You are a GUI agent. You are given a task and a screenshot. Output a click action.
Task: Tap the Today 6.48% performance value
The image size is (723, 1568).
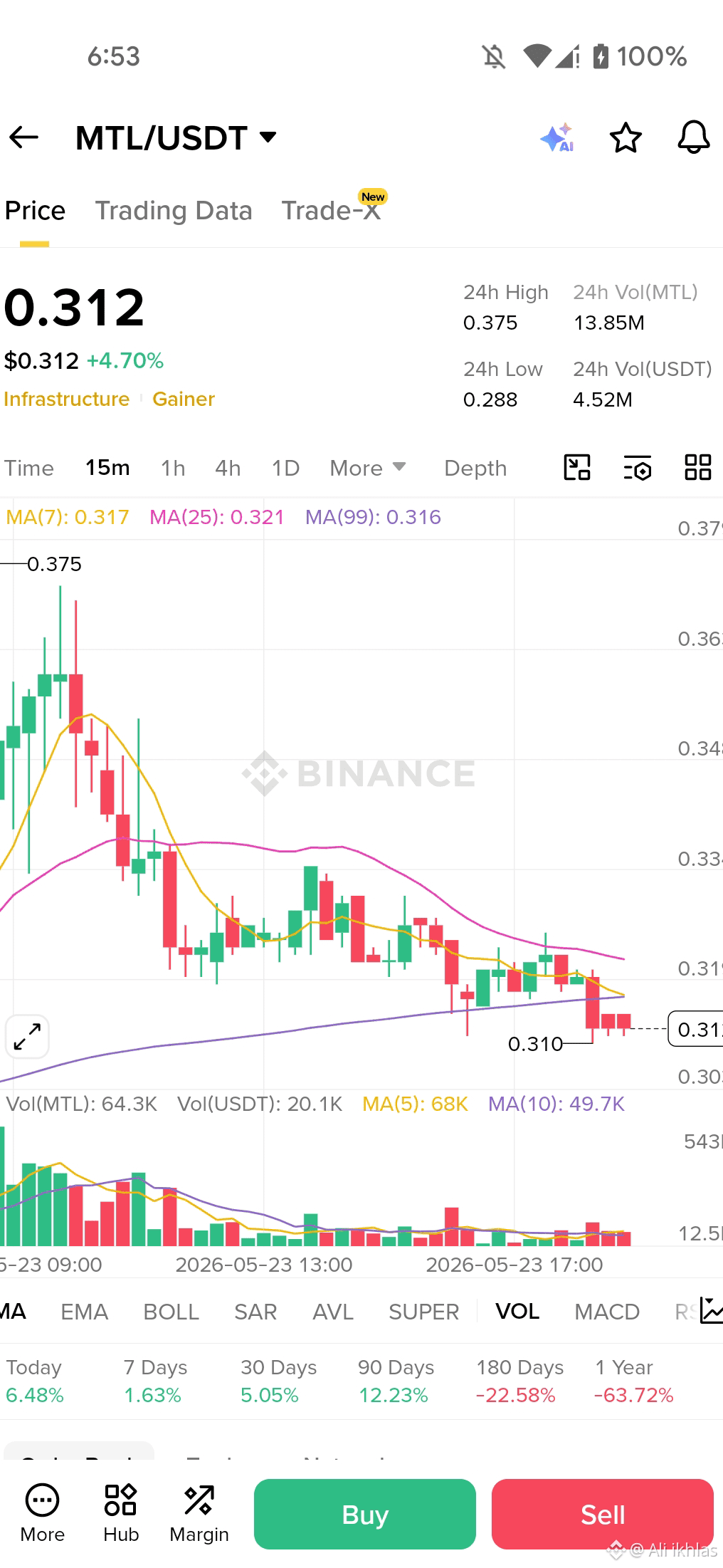(35, 1395)
